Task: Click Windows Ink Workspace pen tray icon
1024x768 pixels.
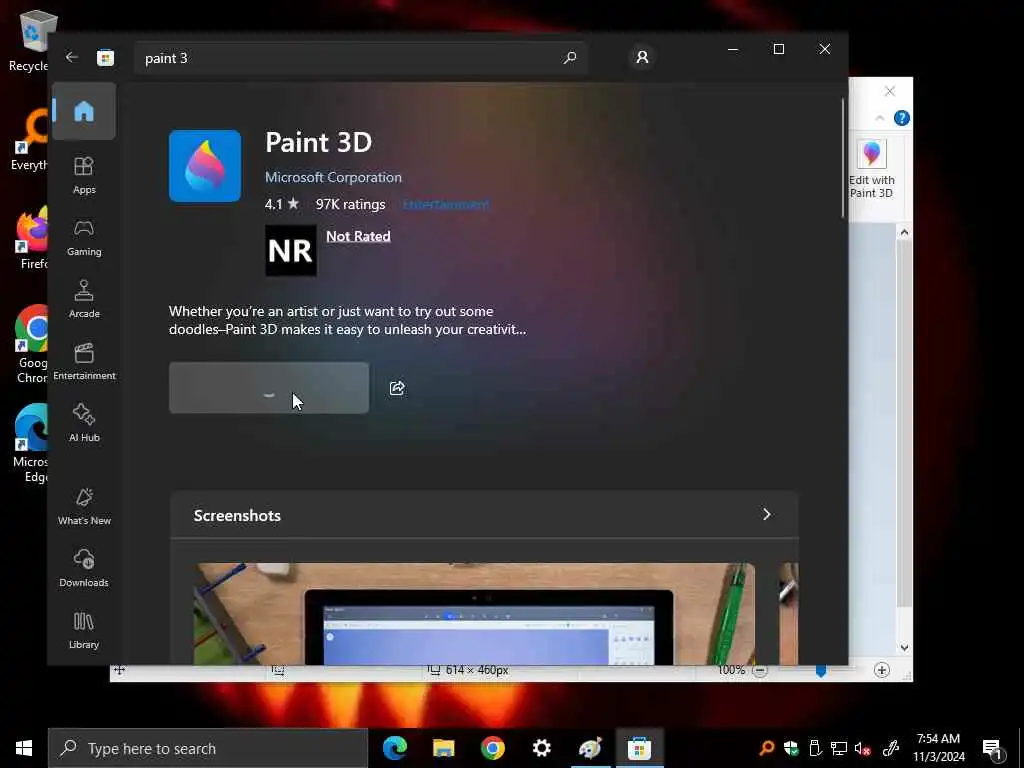Action: 891,748
